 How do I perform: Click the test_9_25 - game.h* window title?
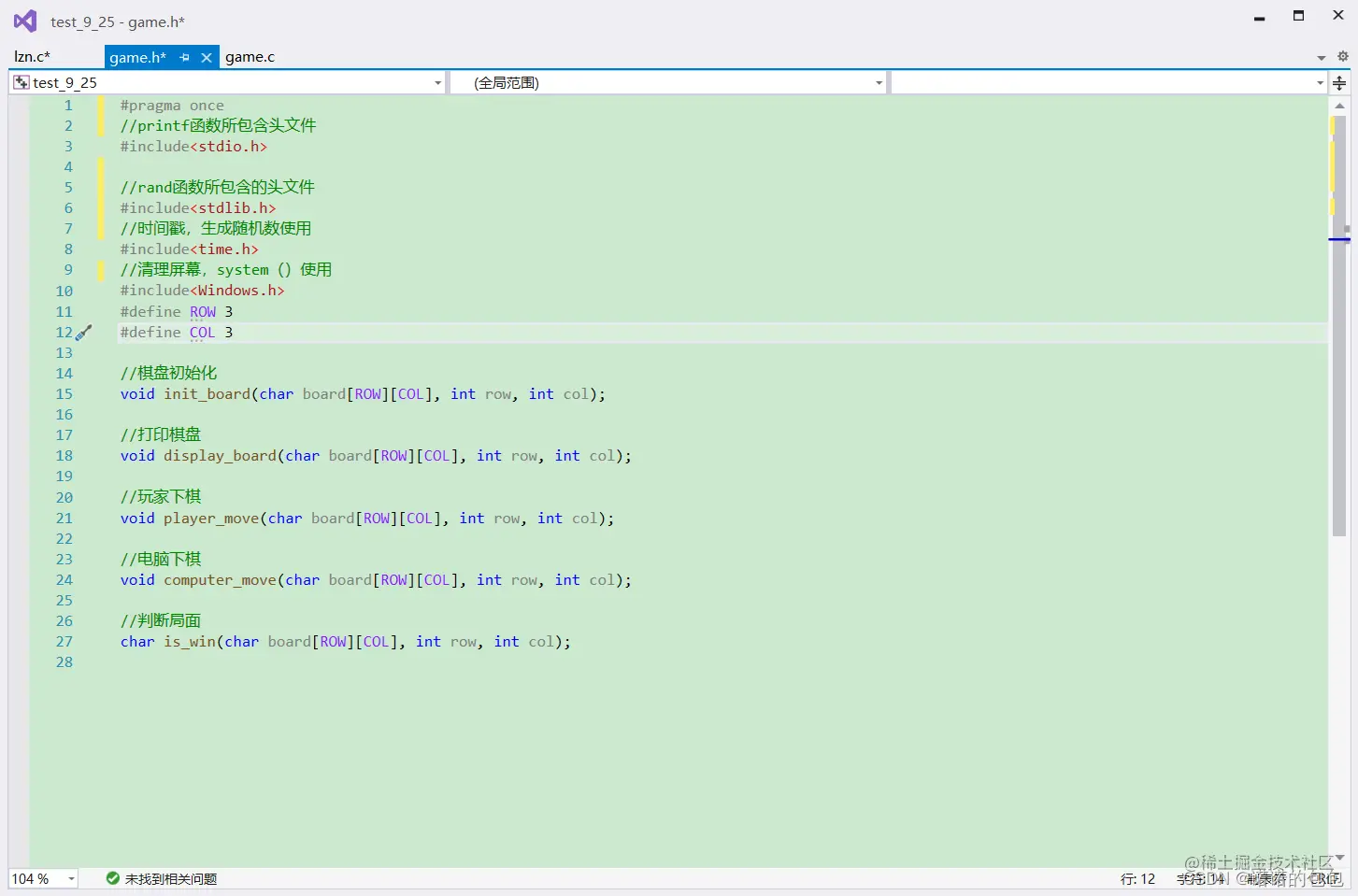pos(118,21)
